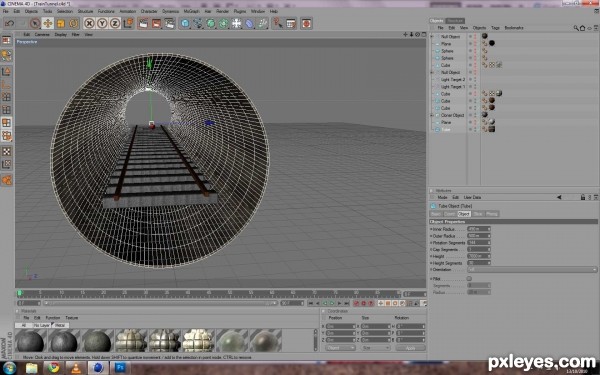Toggle the autokeying red record button

coord(363,303)
